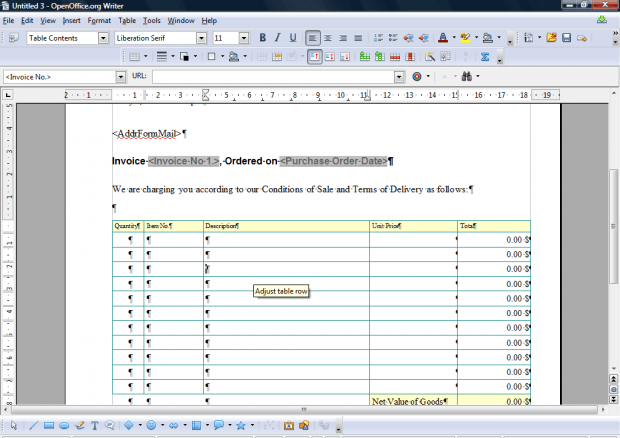
Task: Open table line style dropdown arrow
Action: click(x=173, y=57)
